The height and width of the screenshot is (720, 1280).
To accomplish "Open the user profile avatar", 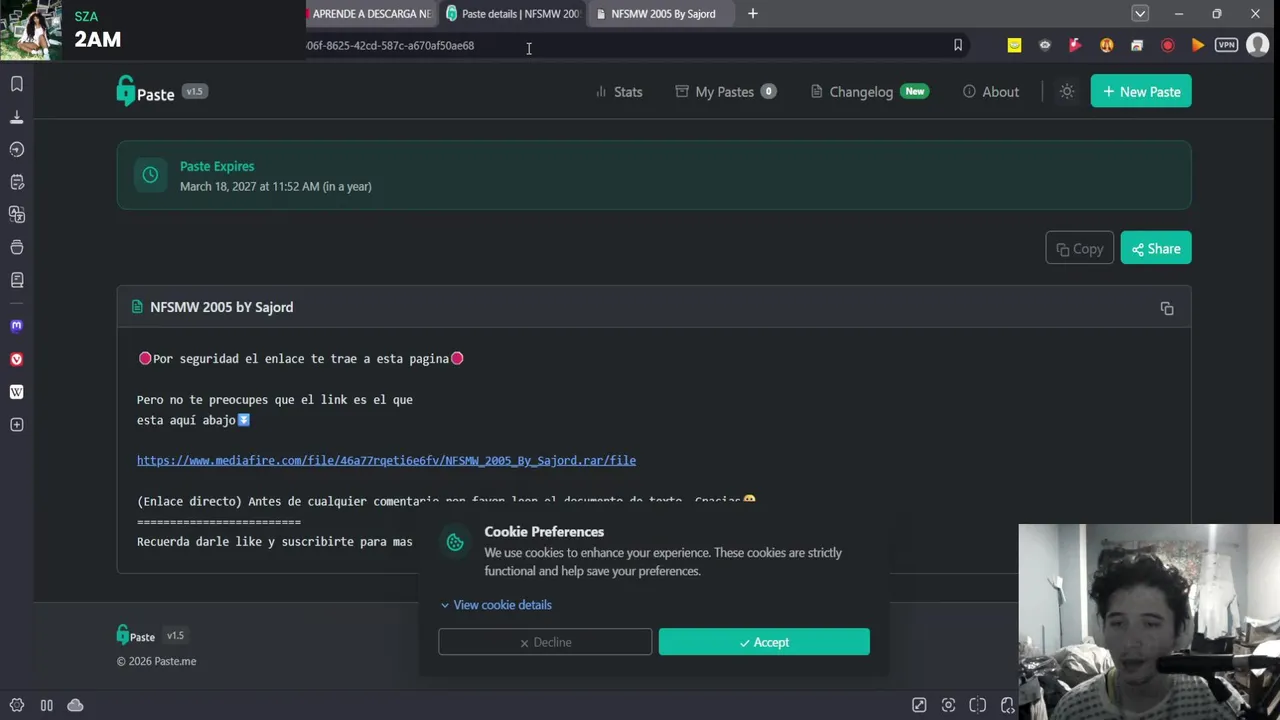I will click(1258, 45).
